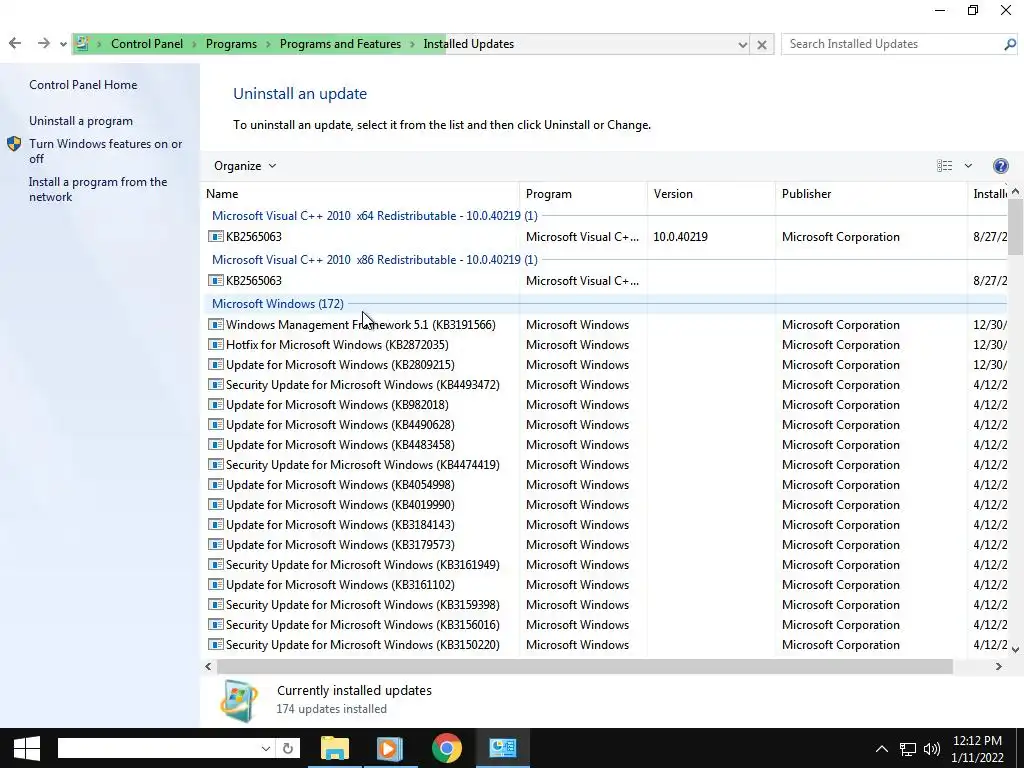
Task: Open the Organize menu
Action: point(245,166)
